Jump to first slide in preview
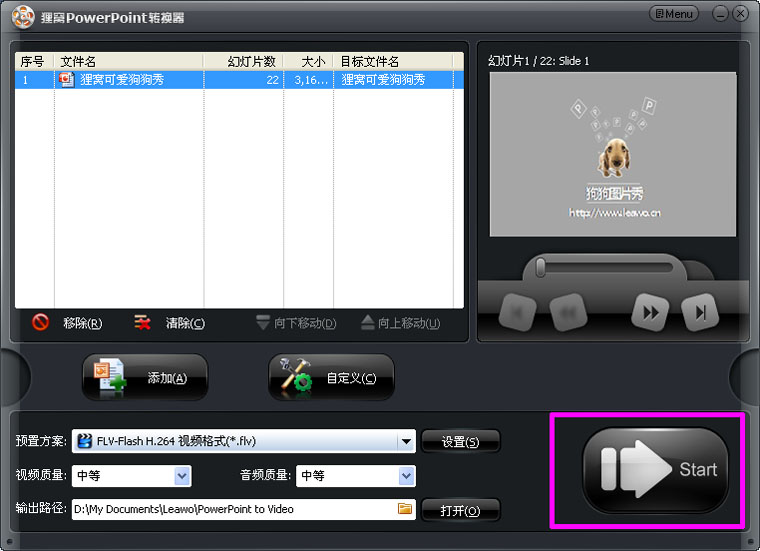This screenshot has width=760, height=551. (517, 313)
